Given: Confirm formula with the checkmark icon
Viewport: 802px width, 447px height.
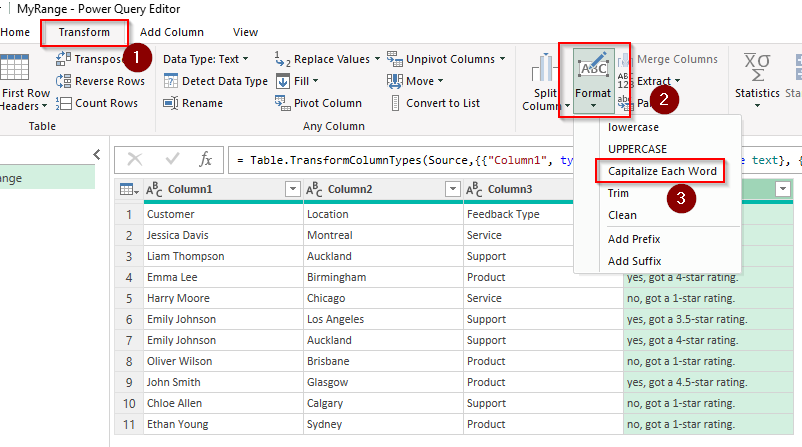Looking at the screenshot, I should point(172,160).
